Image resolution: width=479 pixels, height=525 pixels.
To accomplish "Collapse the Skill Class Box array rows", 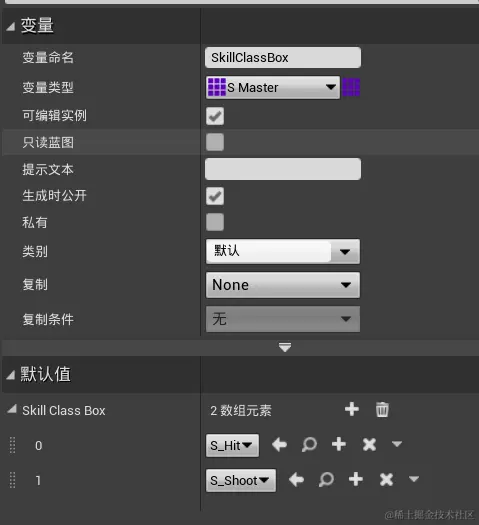I will 12,409.
